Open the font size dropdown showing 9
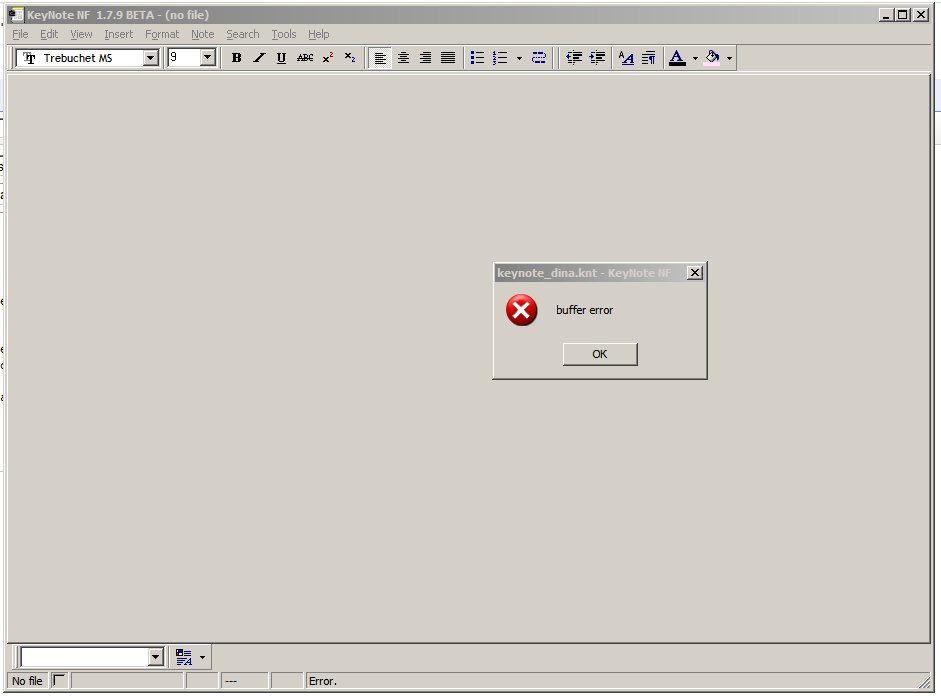941x696 pixels. (208, 58)
